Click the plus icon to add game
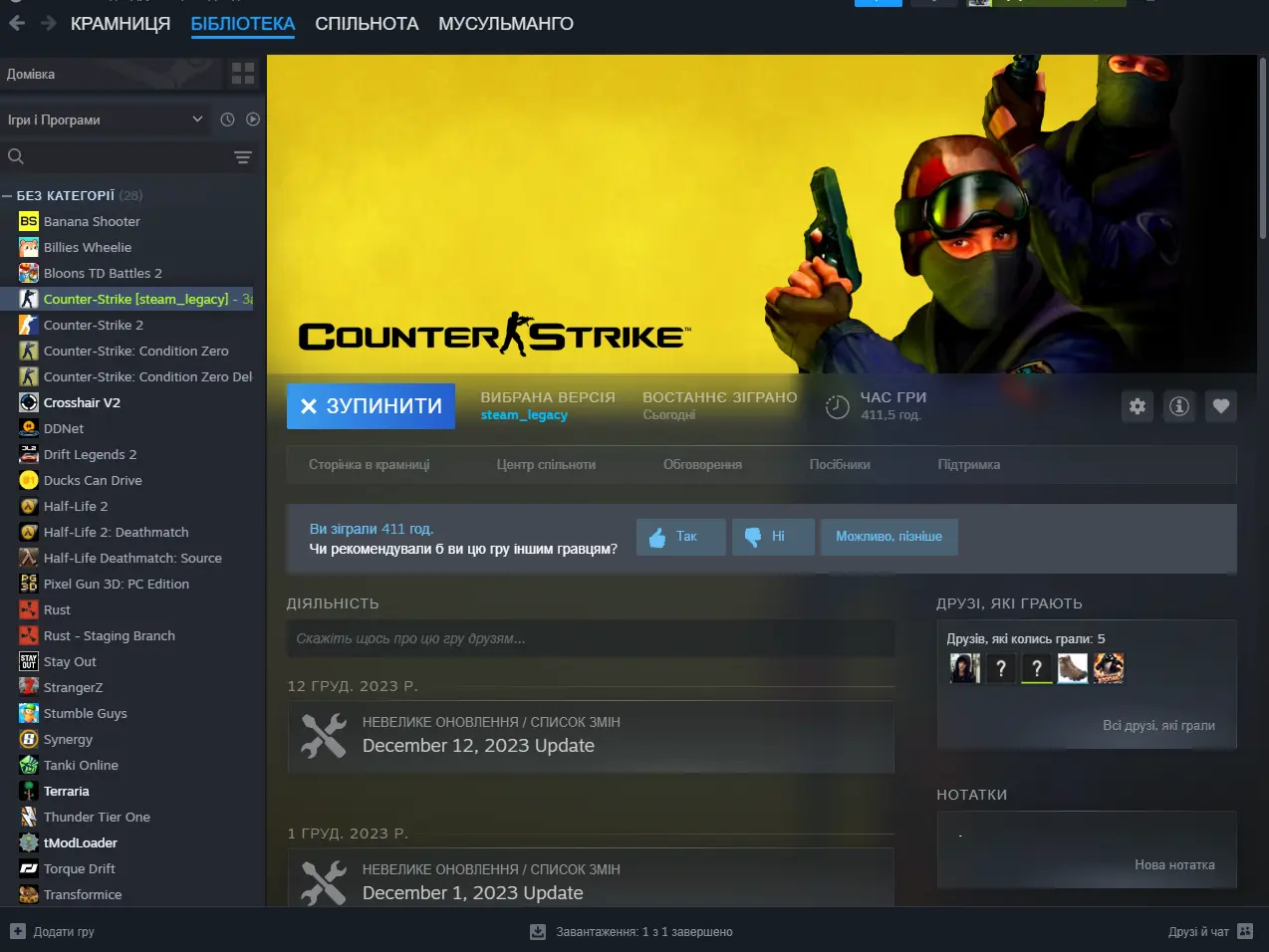The width and height of the screenshot is (1269, 952). click(17, 931)
